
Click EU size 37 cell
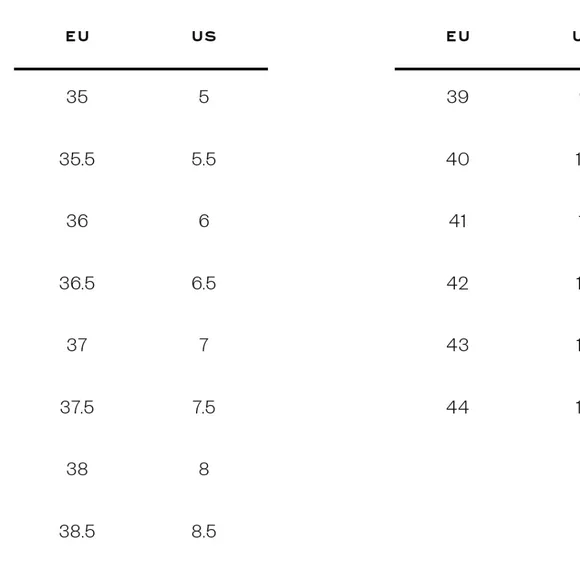click(77, 345)
